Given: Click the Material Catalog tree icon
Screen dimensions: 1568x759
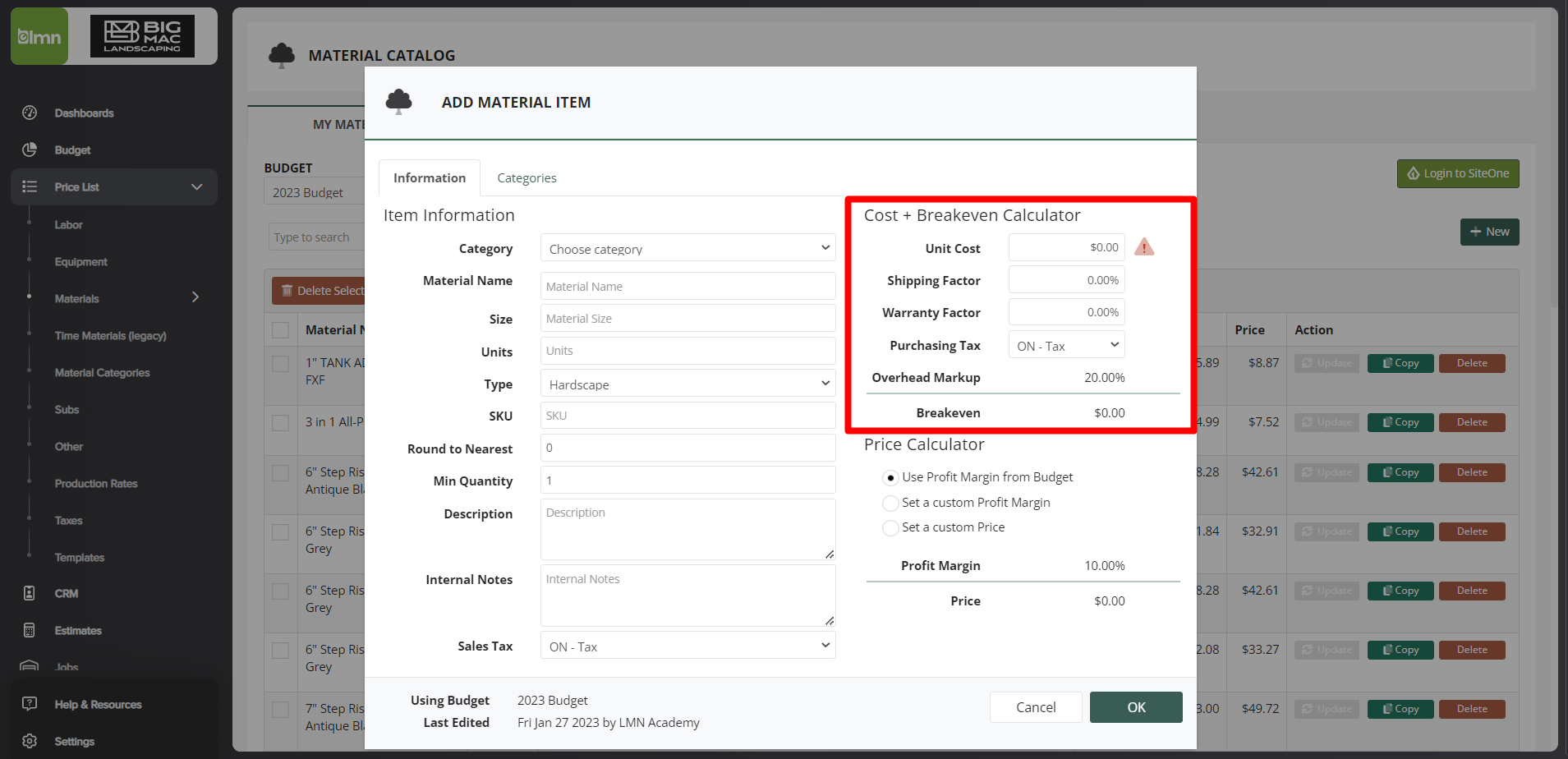Looking at the screenshot, I should 282,55.
